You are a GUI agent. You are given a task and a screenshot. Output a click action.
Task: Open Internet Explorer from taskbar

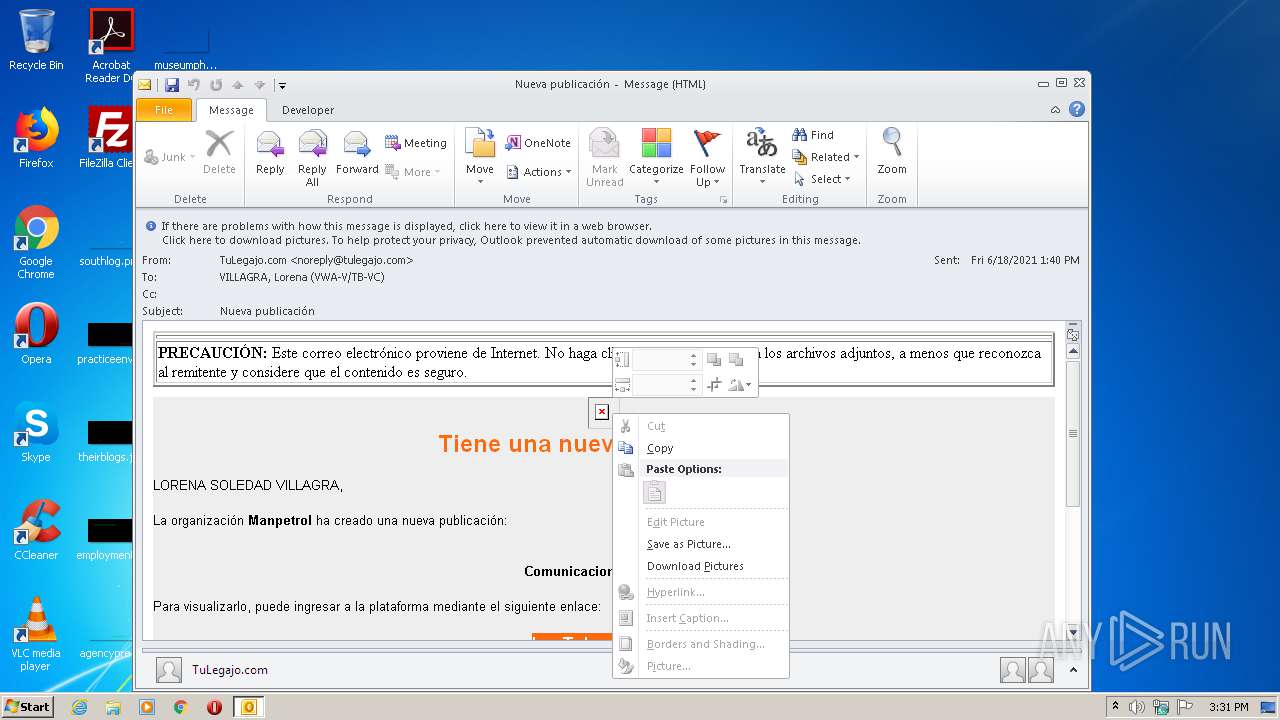click(x=79, y=707)
